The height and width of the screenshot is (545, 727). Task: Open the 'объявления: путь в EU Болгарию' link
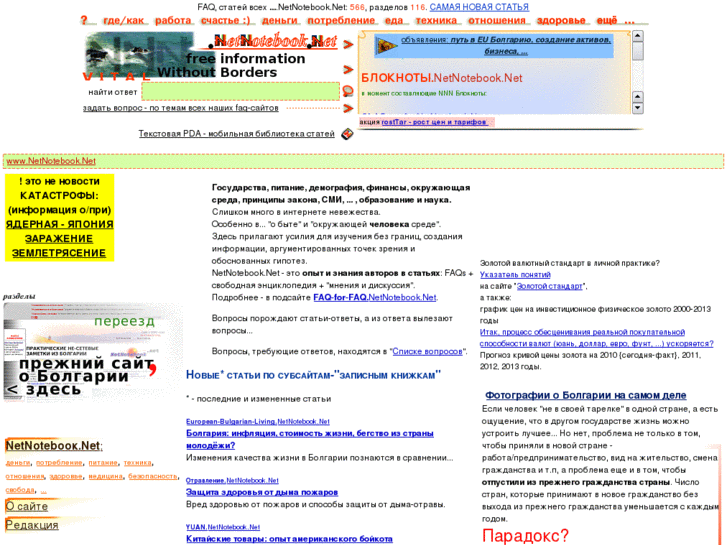point(506,45)
